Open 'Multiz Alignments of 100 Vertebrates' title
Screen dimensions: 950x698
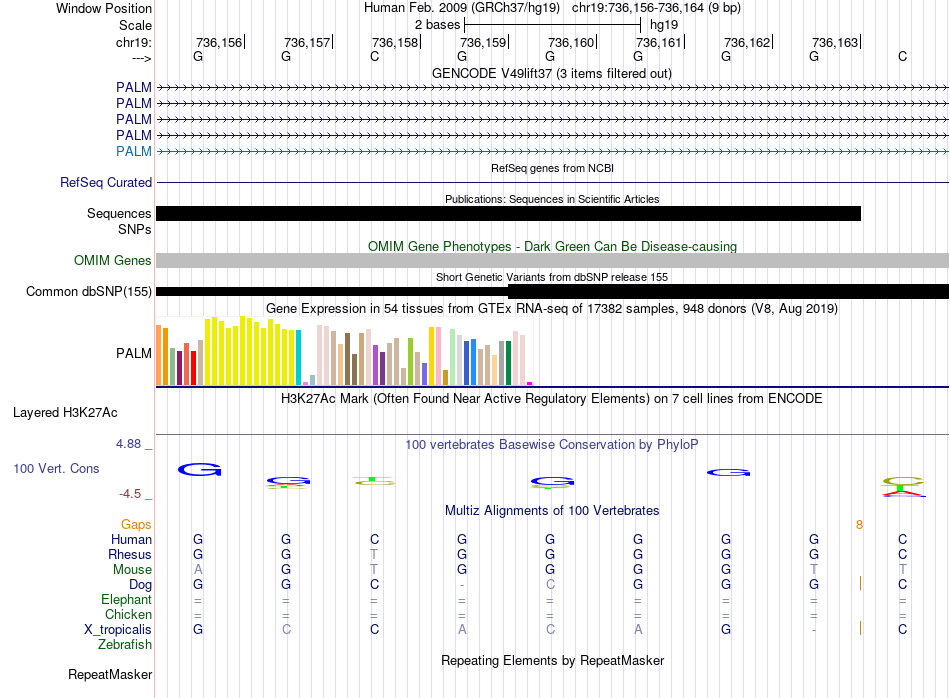point(552,511)
